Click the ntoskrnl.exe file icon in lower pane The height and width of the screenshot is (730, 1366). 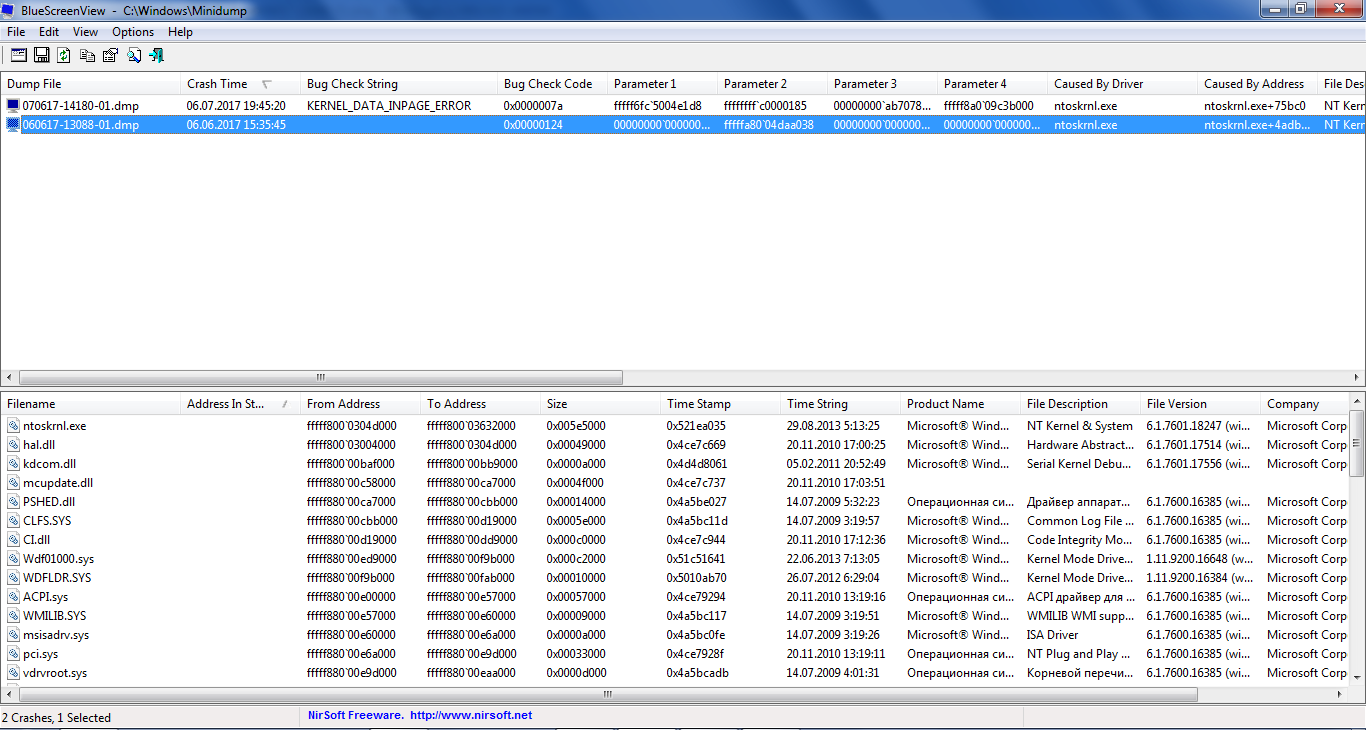tap(13, 426)
